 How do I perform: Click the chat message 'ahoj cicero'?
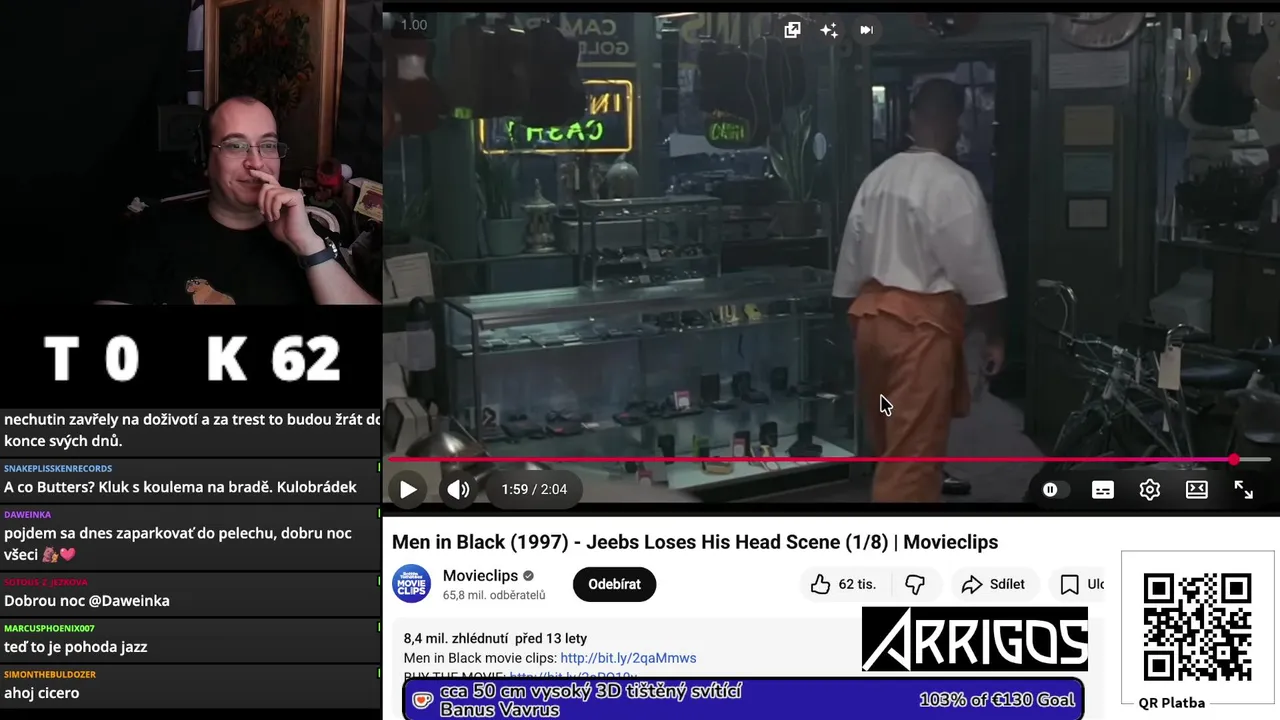pos(42,693)
